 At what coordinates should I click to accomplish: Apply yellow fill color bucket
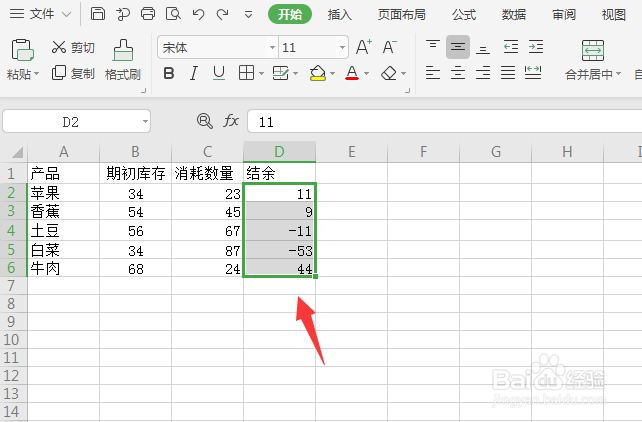click(318, 73)
